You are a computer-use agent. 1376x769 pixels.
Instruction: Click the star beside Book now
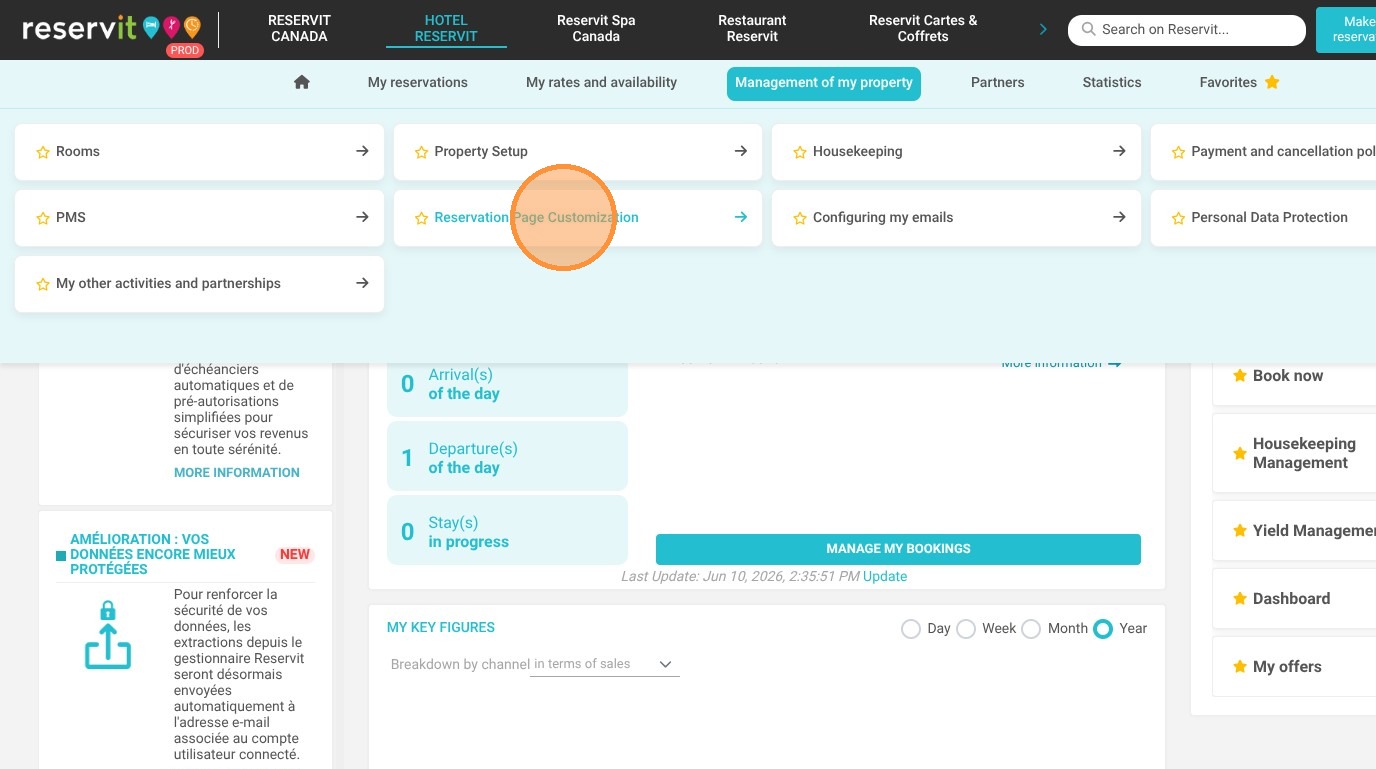[1240, 376]
